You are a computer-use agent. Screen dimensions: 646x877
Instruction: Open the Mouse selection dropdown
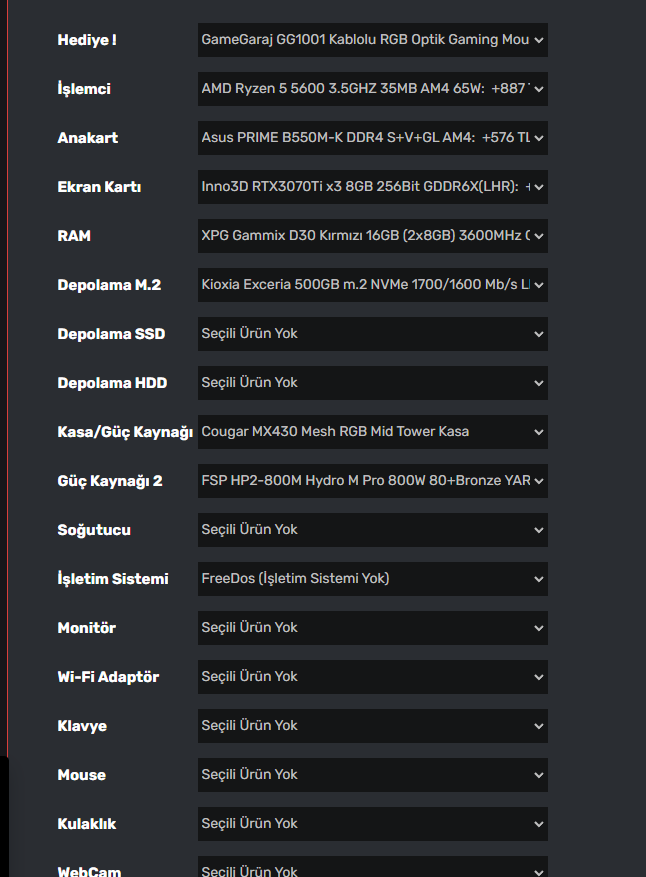[372, 775]
